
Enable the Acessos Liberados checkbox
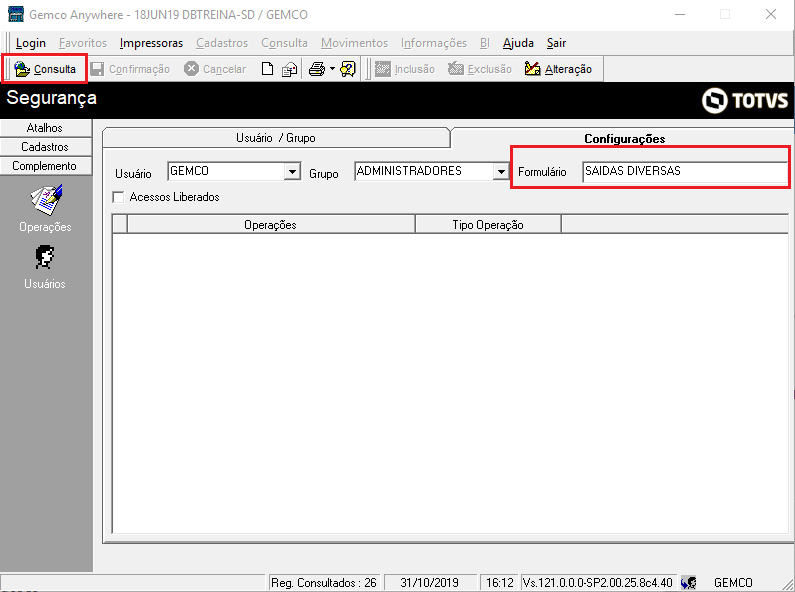118,197
